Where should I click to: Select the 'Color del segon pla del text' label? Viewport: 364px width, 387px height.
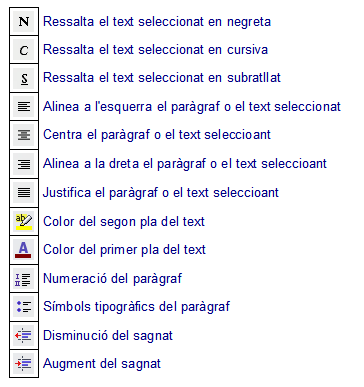tap(124, 221)
